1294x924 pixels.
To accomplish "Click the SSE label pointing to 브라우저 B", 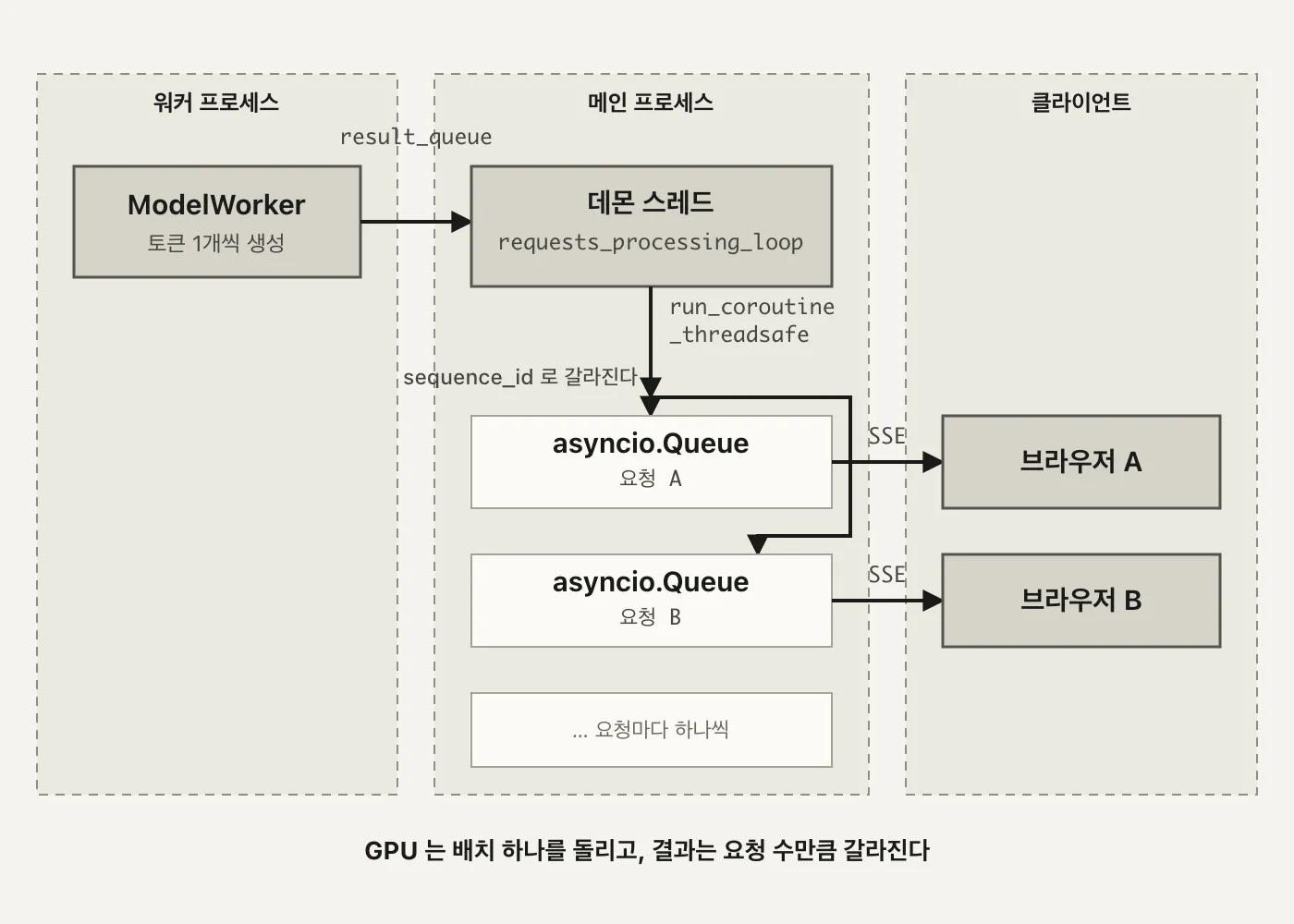I will point(886,575).
